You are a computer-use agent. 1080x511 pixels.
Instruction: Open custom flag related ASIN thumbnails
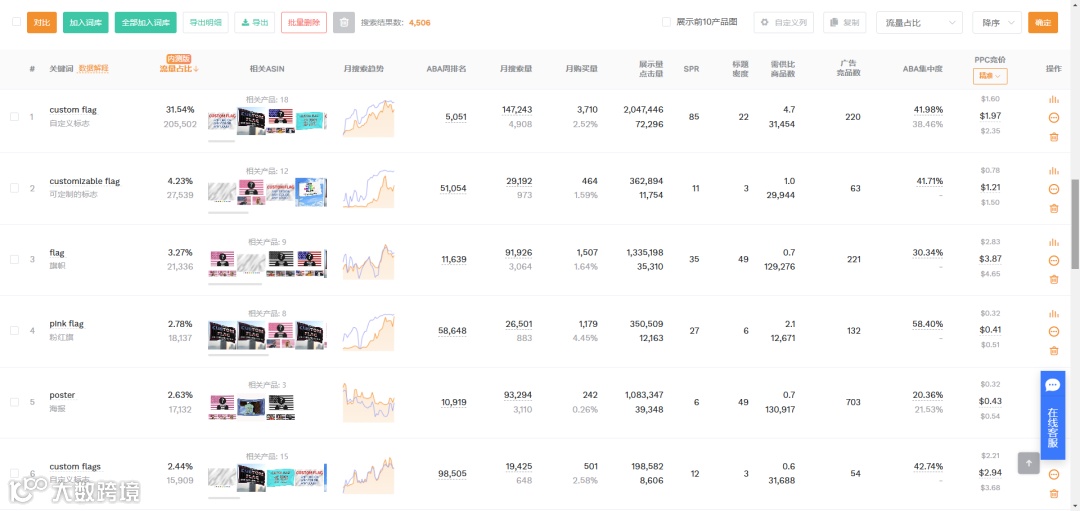click(267, 121)
